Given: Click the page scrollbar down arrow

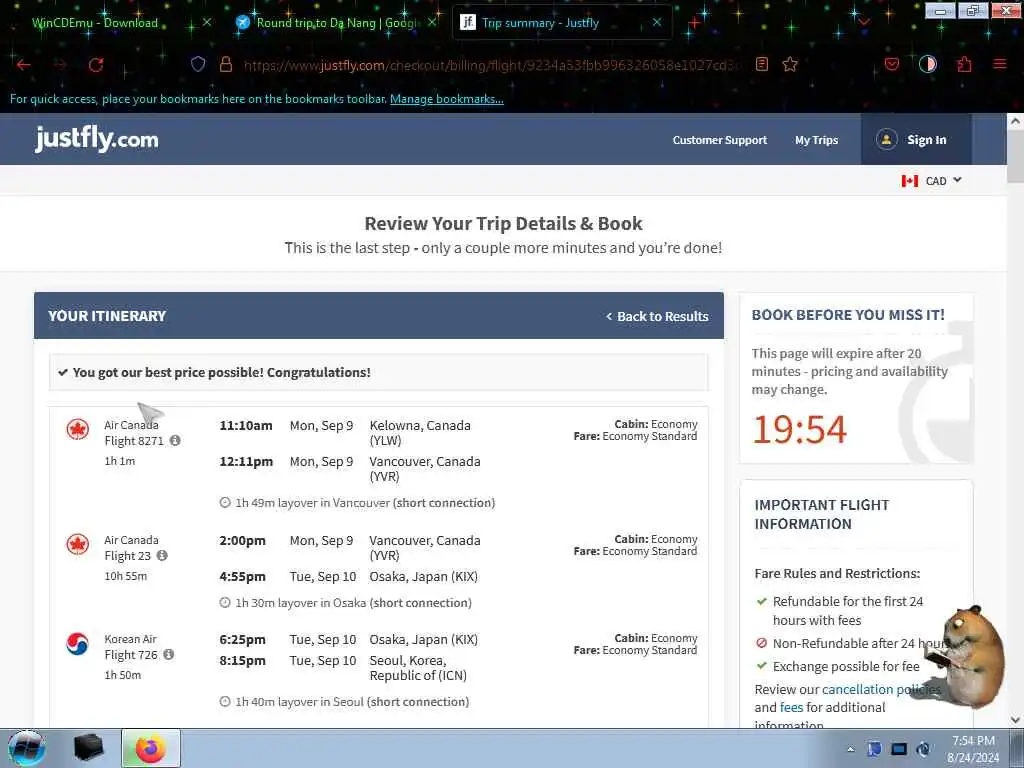Looking at the screenshot, I should coord(1015,720).
